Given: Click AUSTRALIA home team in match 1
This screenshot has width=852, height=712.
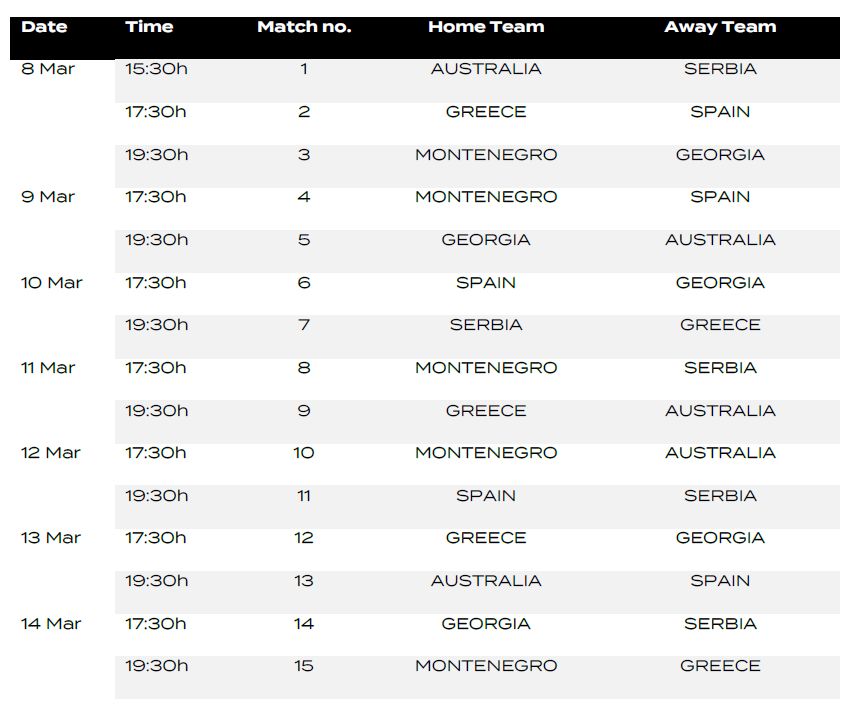Looking at the screenshot, I should (x=486, y=69).
